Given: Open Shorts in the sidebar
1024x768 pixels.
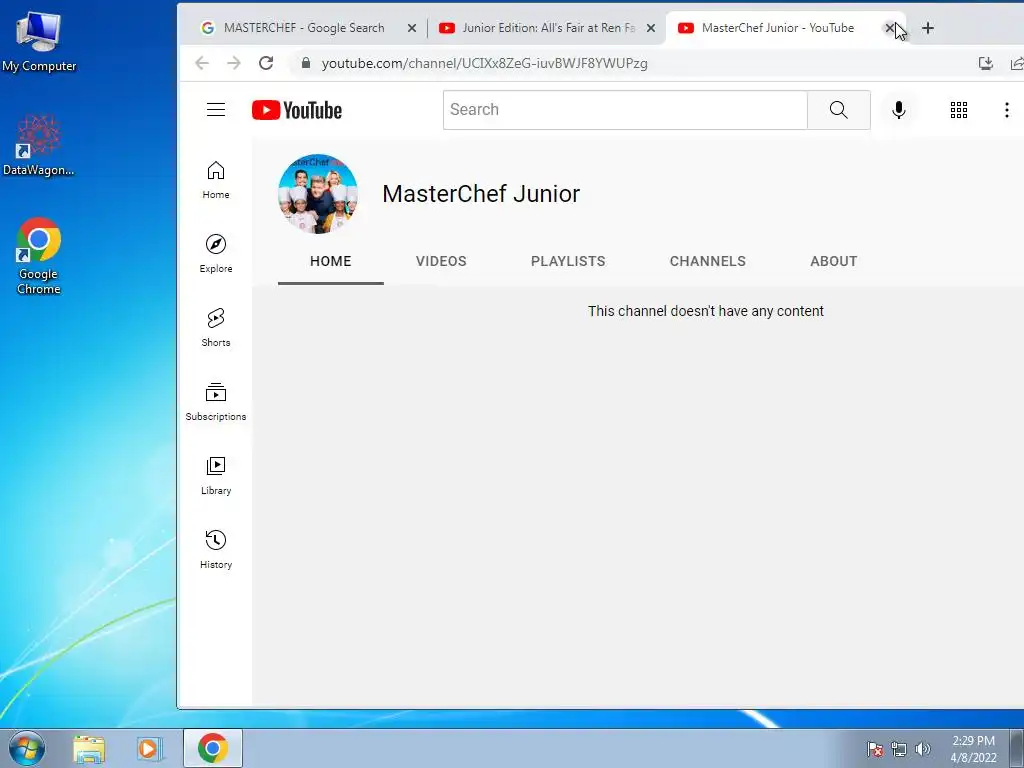Looking at the screenshot, I should click(216, 328).
